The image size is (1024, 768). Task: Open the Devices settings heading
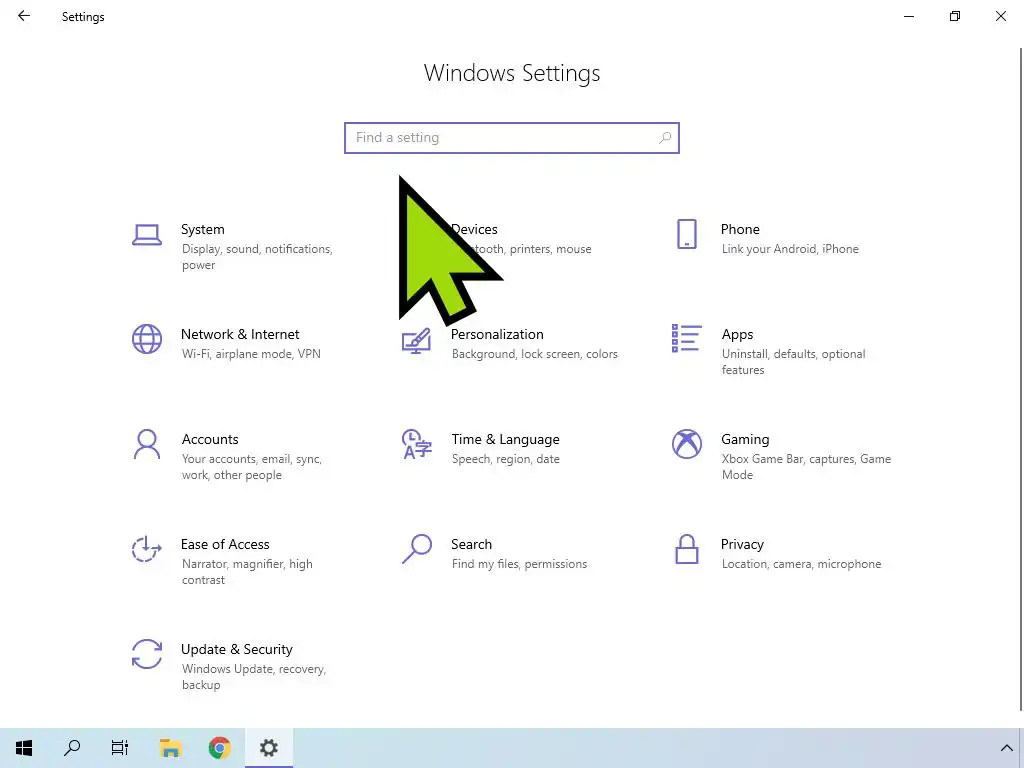click(474, 229)
